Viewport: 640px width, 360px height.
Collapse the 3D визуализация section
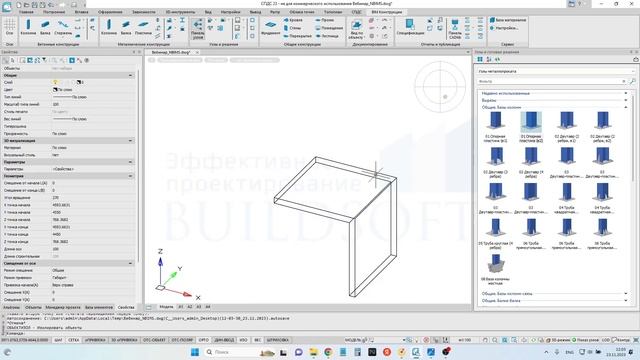tap(131, 141)
